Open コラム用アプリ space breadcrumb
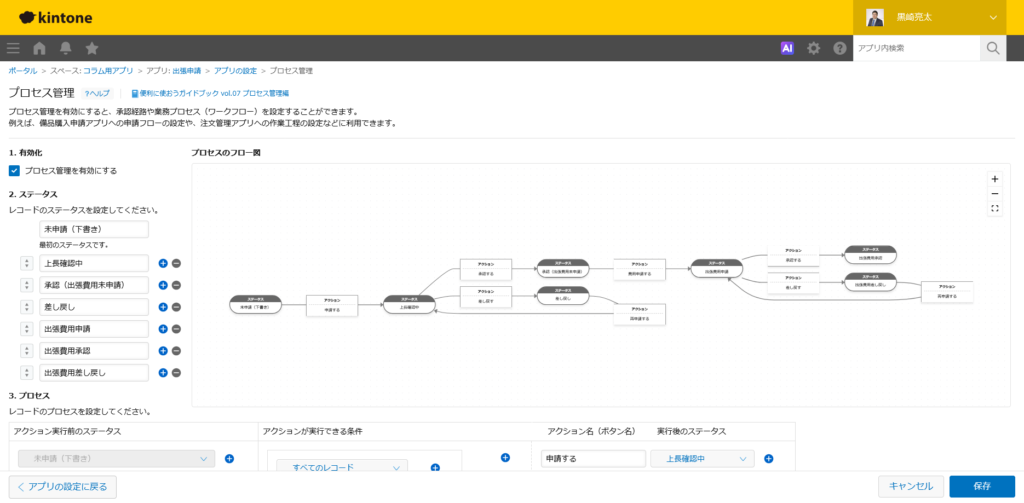 (108, 70)
